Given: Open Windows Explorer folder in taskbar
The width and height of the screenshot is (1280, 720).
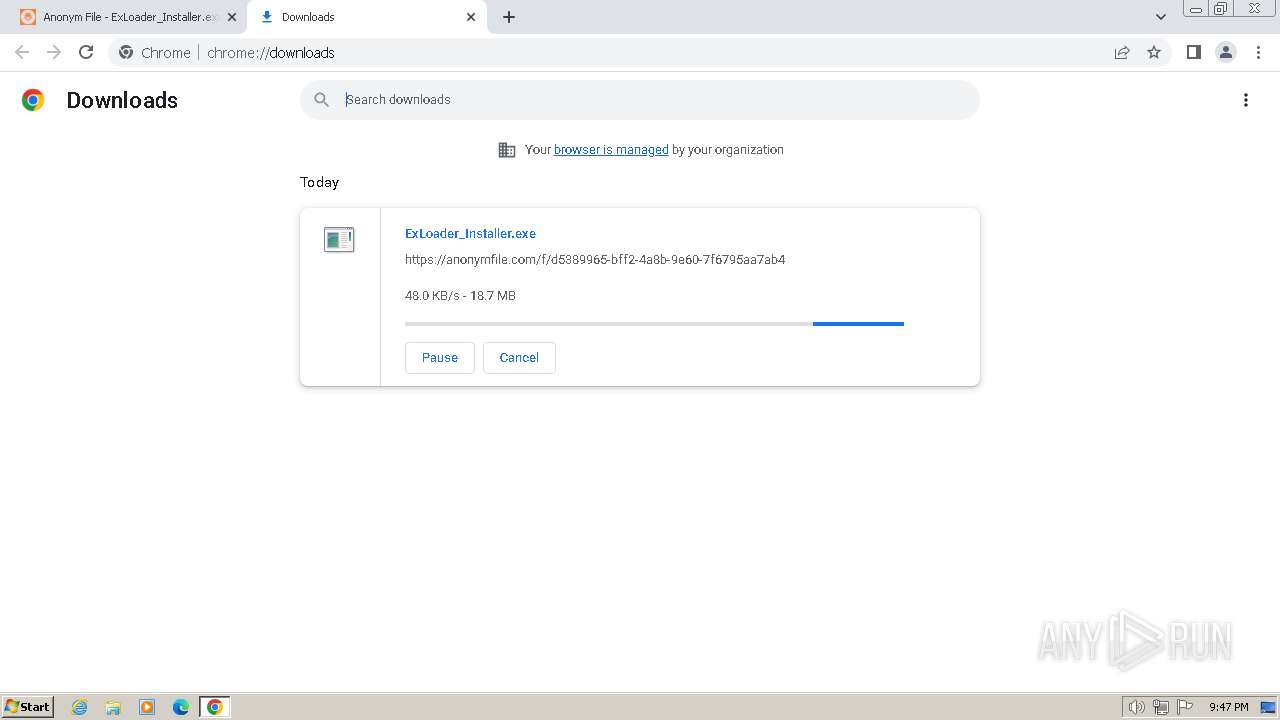Looking at the screenshot, I should click(113, 707).
